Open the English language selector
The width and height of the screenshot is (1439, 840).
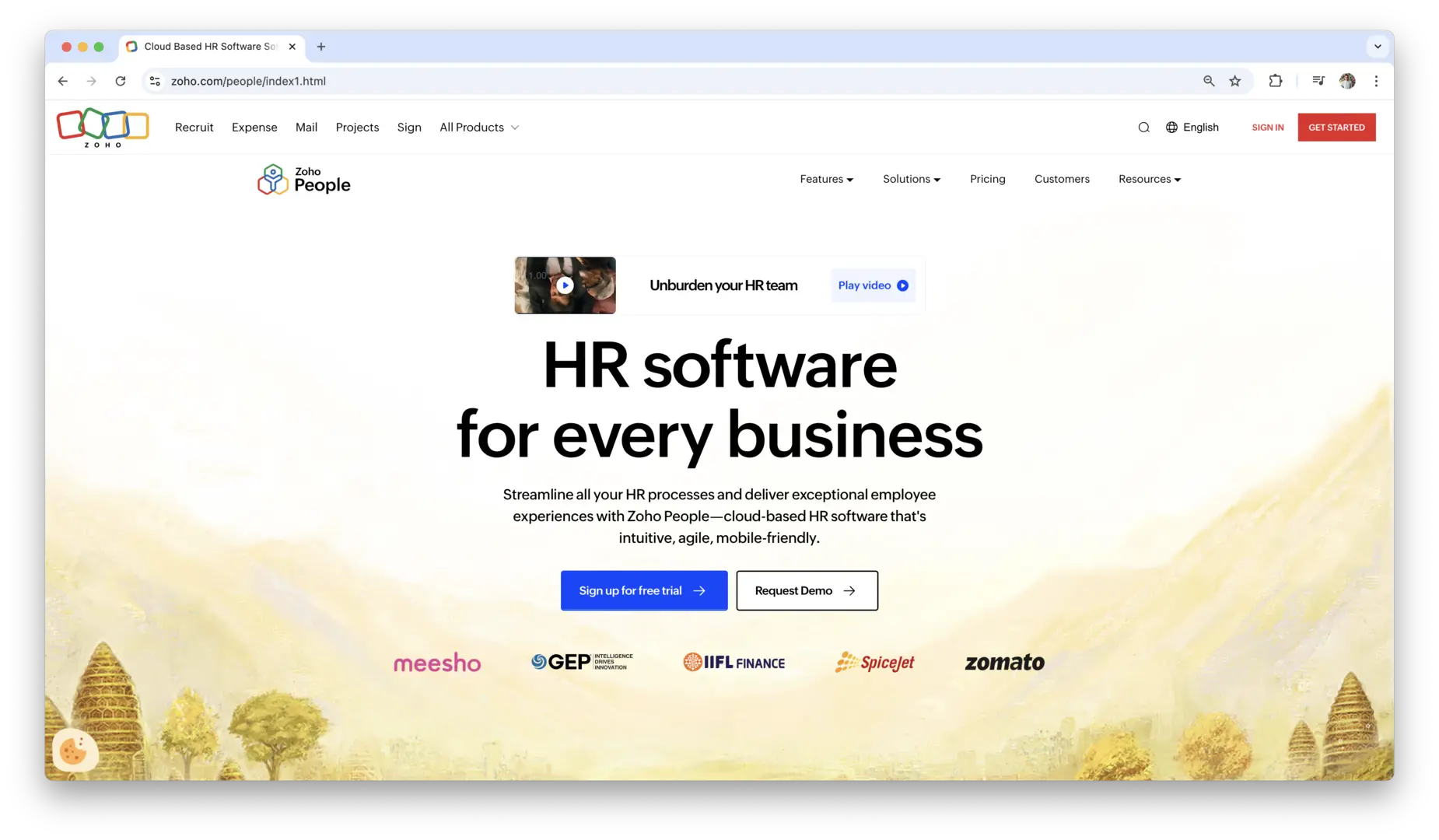1192,128
